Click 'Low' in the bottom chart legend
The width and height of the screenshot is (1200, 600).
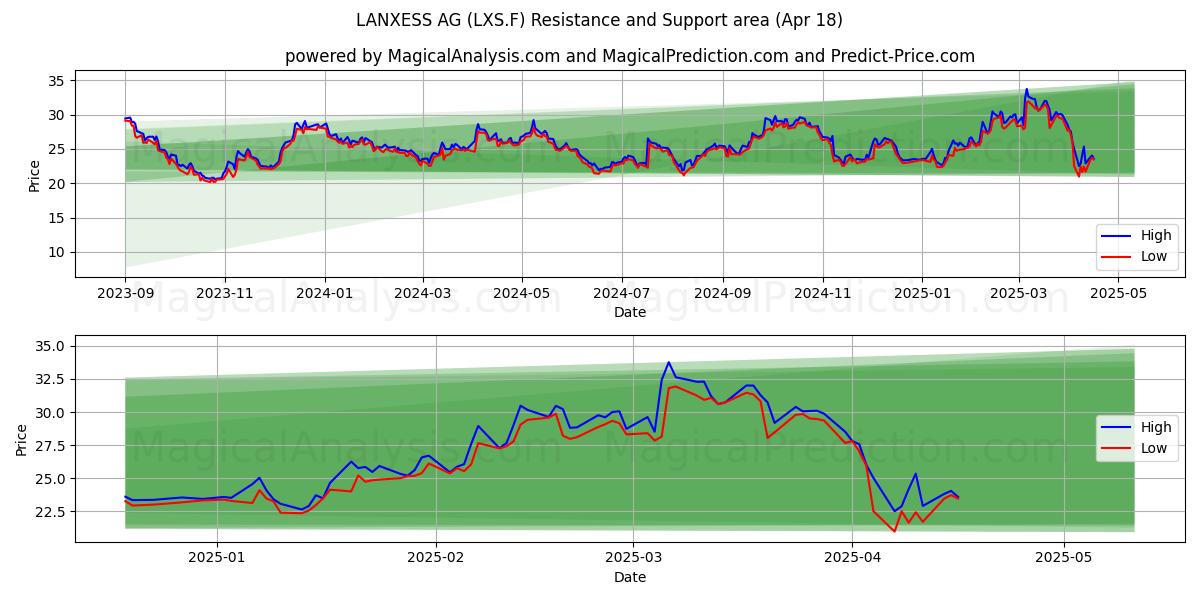pyautogui.click(x=1154, y=448)
